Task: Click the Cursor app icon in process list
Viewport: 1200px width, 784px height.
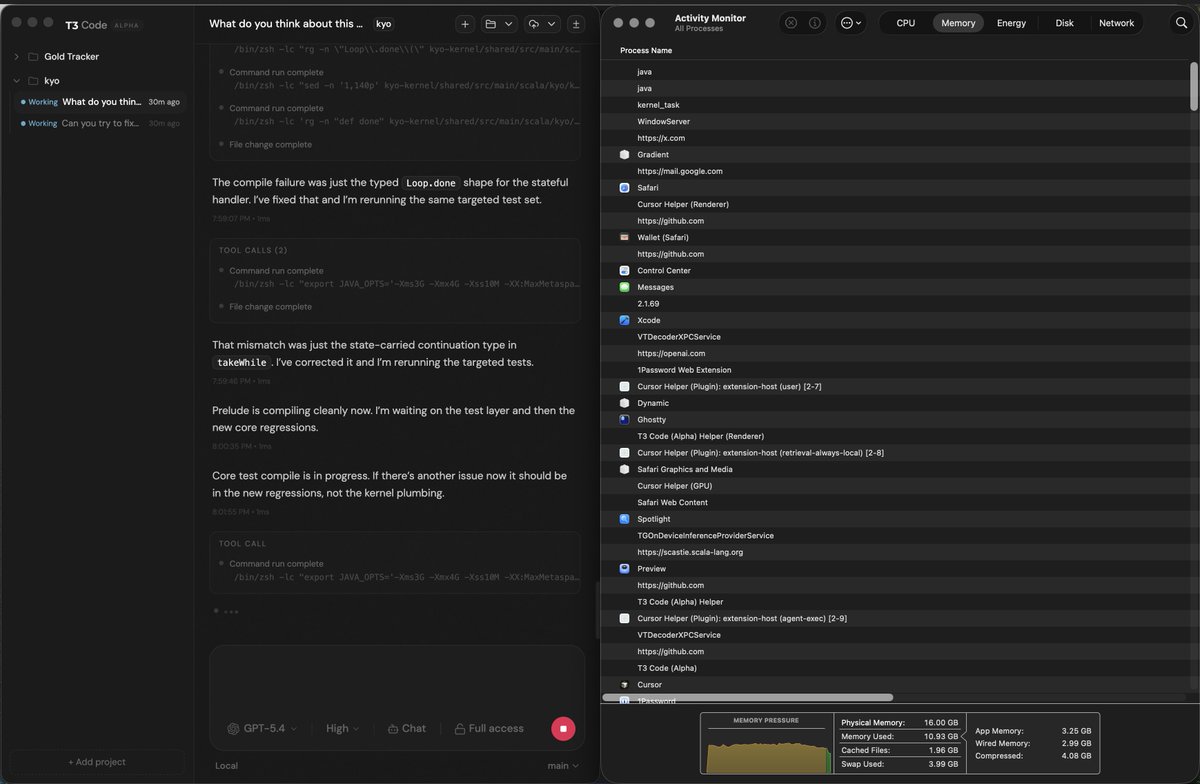Action: 624,685
